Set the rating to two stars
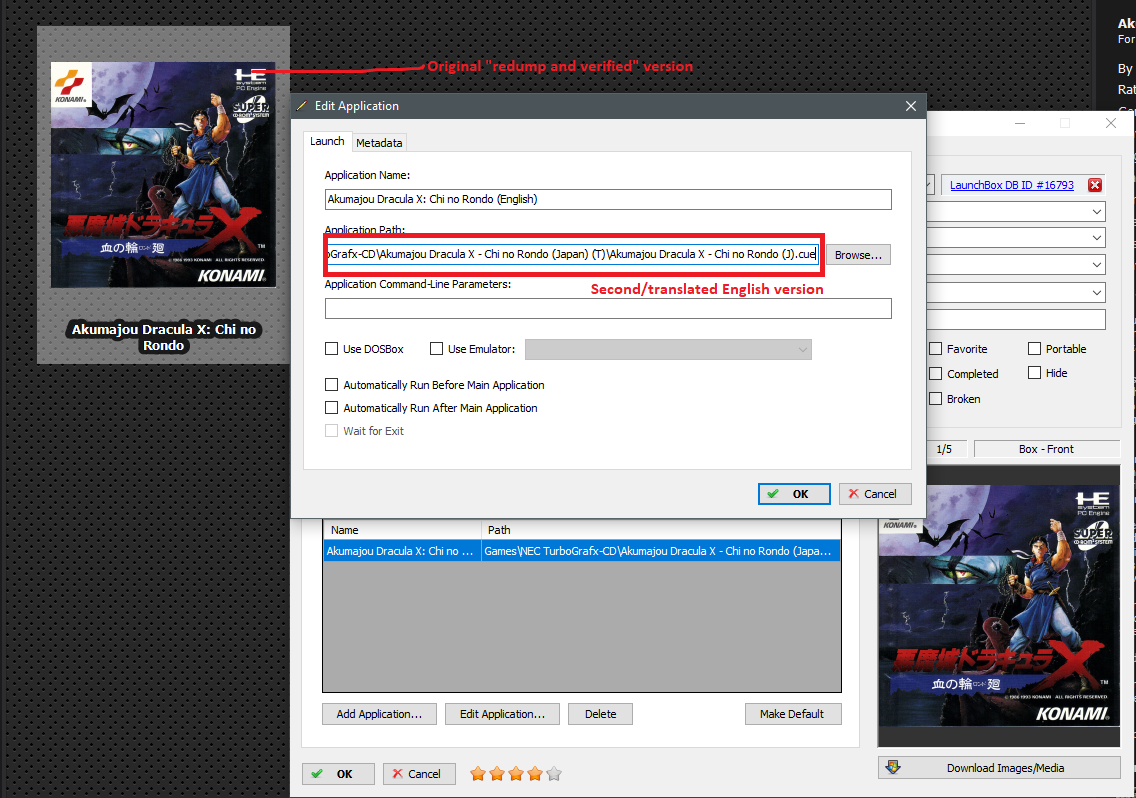The width and height of the screenshot is (1136, 798). (x=497, y=774)
